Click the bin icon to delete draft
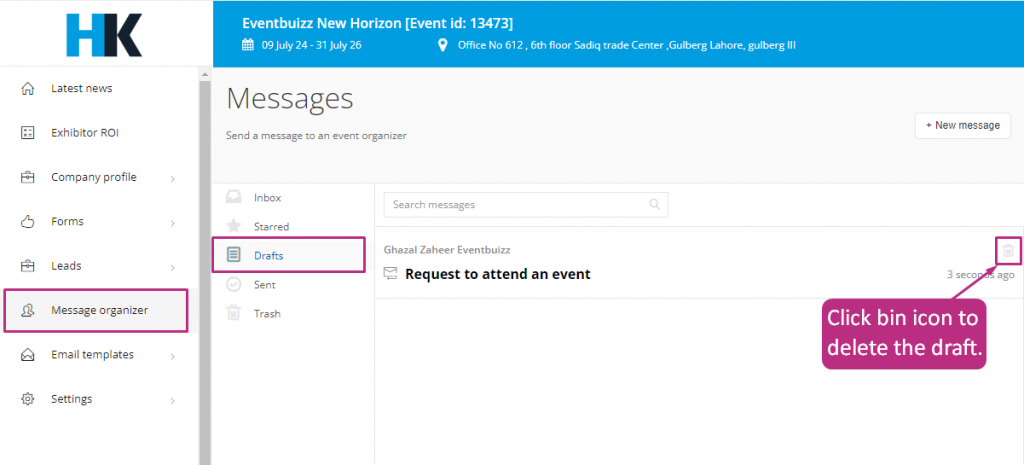This screenshot has width=1024, height=465. (x=1008, y=250)
